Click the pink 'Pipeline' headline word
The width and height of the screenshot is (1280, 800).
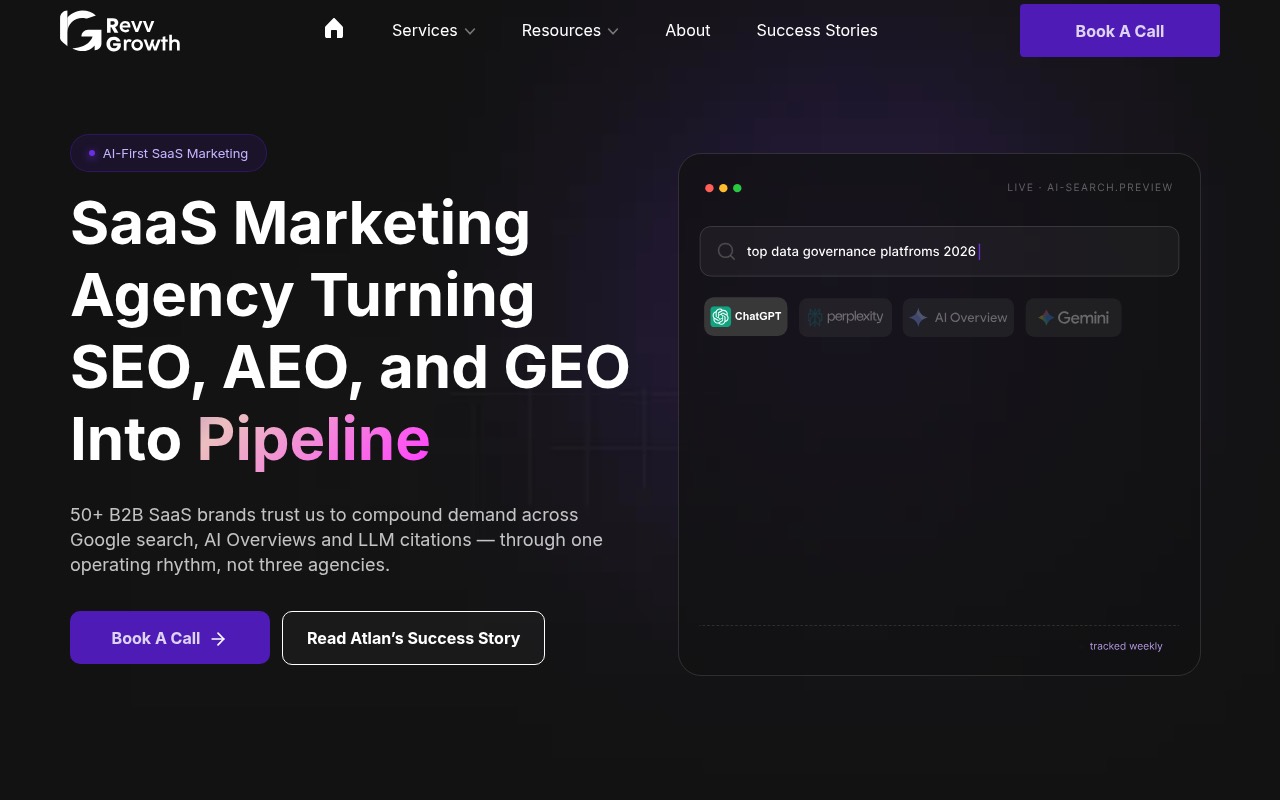point(313,440)
